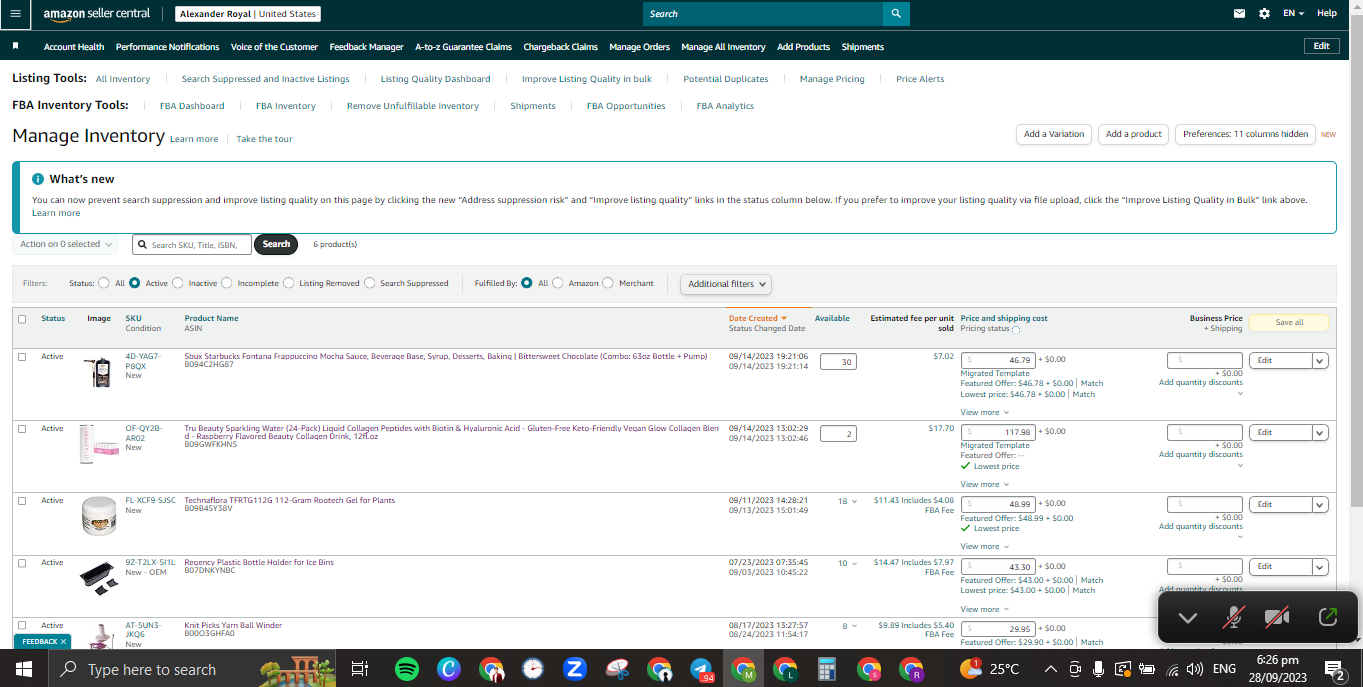Open weather widget showing 25°C
The width and height of the screenshot is (1363, 687).
[x=990, y=669]
